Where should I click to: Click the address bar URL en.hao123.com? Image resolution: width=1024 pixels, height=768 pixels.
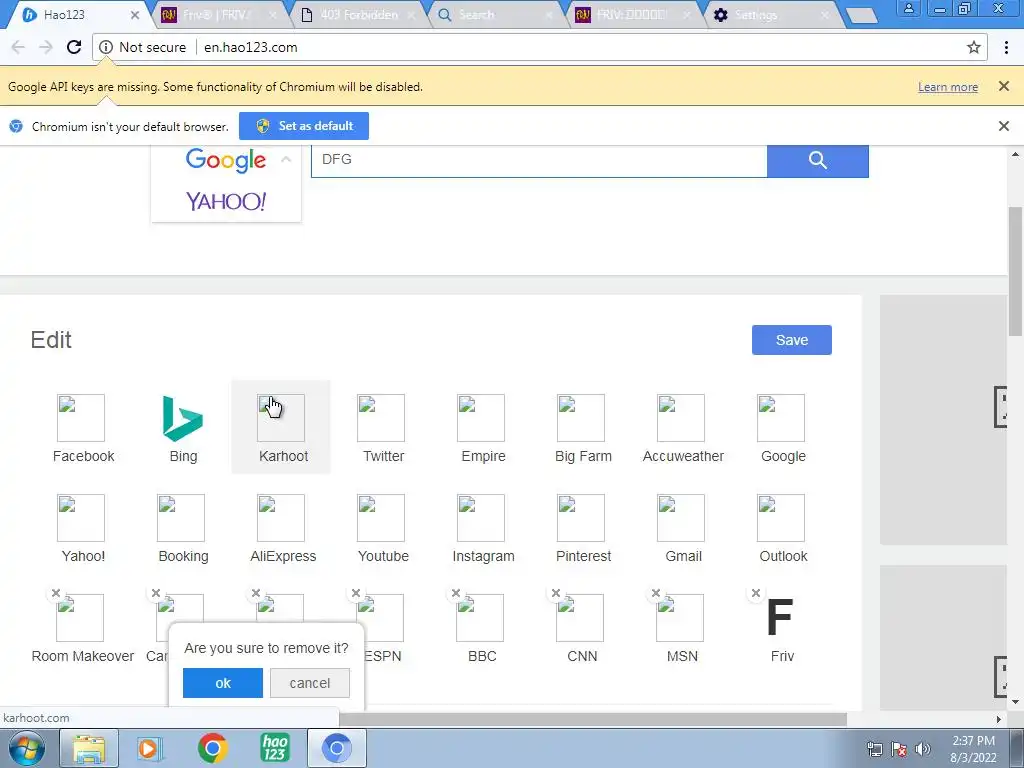tap(251, 47)
